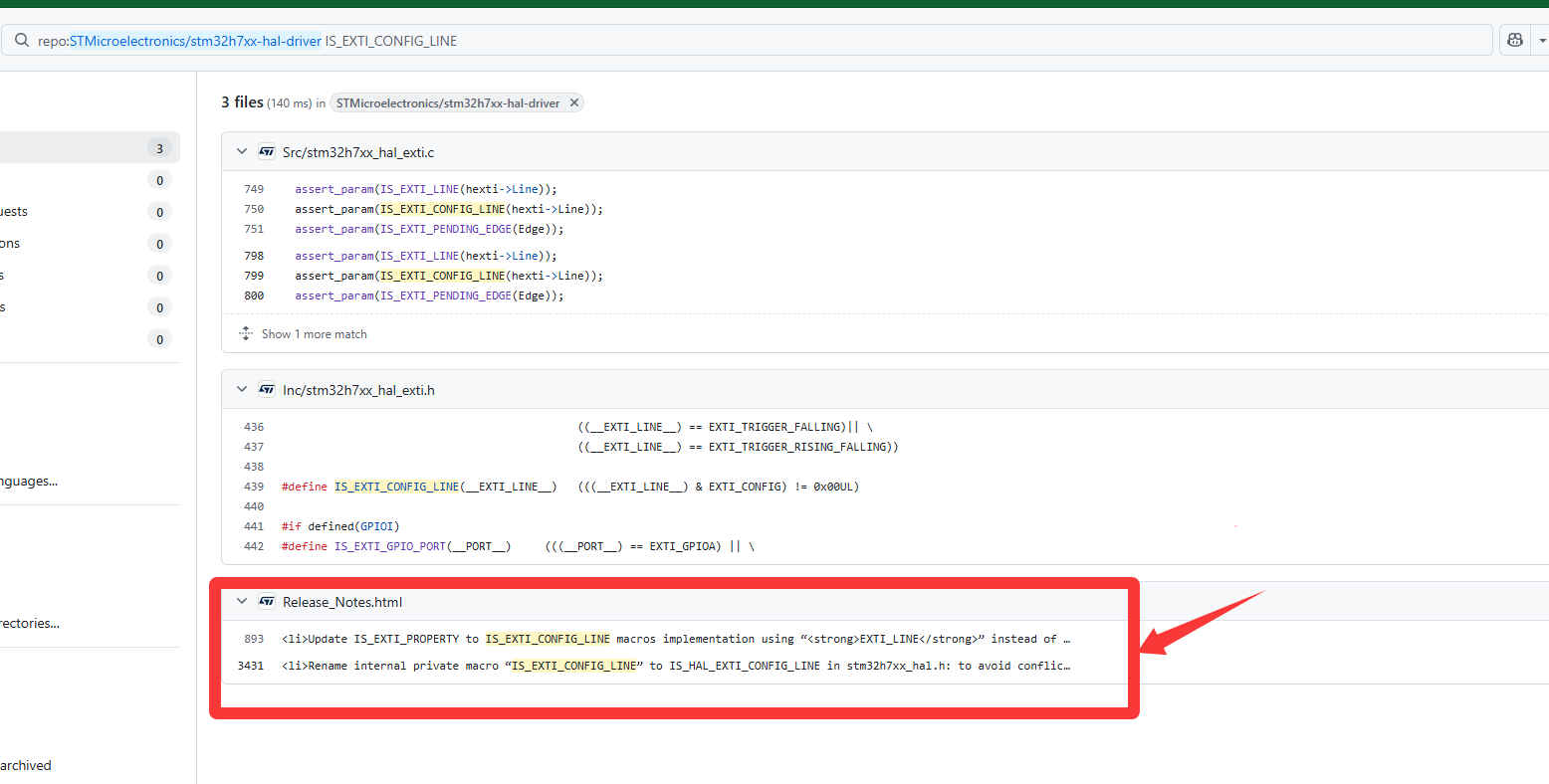The height and width of the screenshot is (784, 1549).
Task: Open Copilot icon at top right
Action: pyautogui.click(x=1514, y=41)
